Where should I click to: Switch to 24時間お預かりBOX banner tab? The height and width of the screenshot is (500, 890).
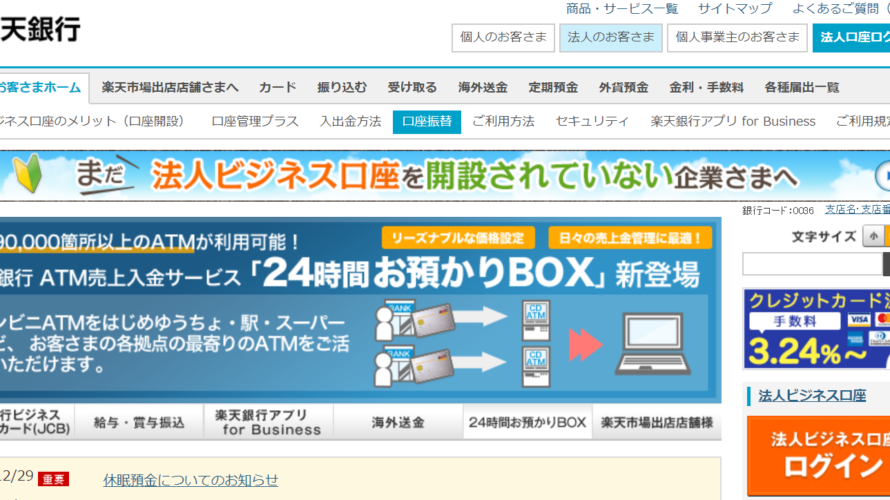[x=527, y=422]
